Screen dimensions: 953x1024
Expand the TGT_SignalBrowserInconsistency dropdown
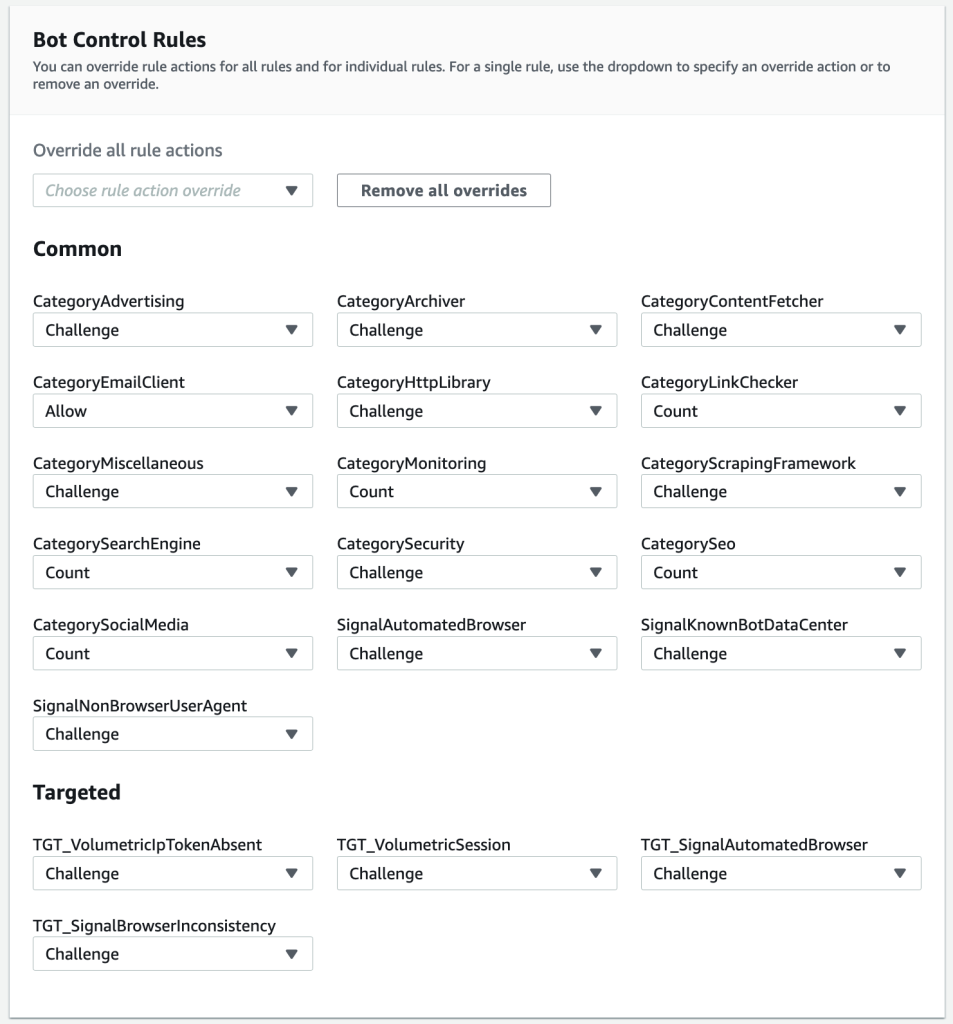(172, 954)
